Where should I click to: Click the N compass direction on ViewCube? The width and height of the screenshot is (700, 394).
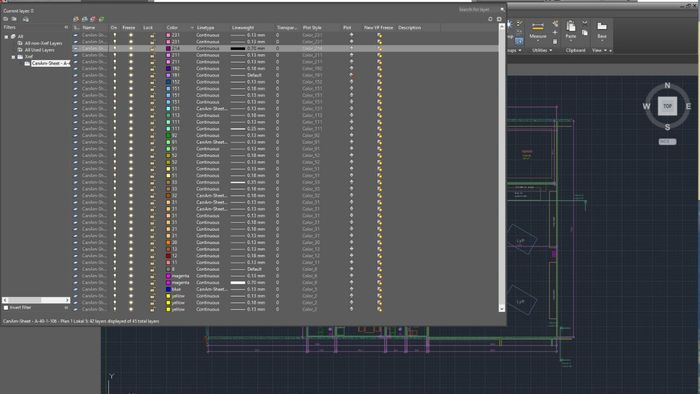pos(667,85)
